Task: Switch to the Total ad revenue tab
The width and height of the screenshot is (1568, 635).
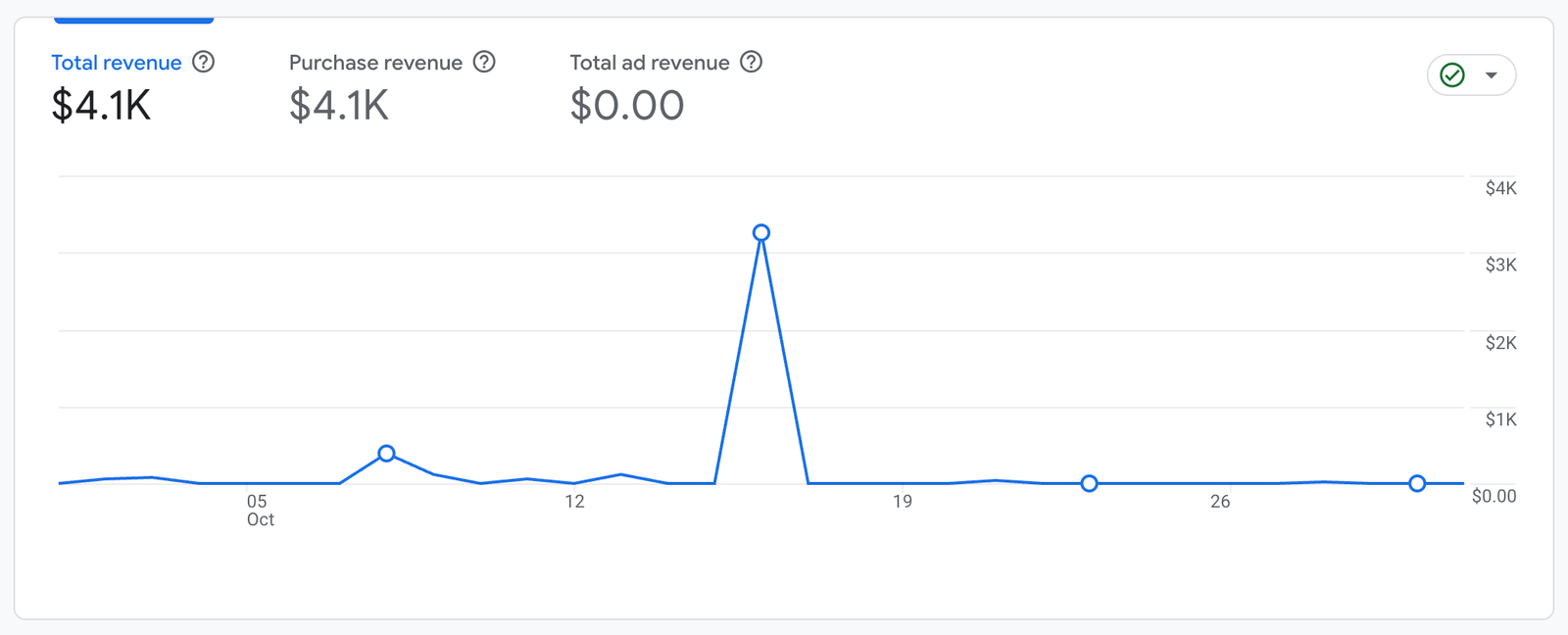Action: [650, 63]
